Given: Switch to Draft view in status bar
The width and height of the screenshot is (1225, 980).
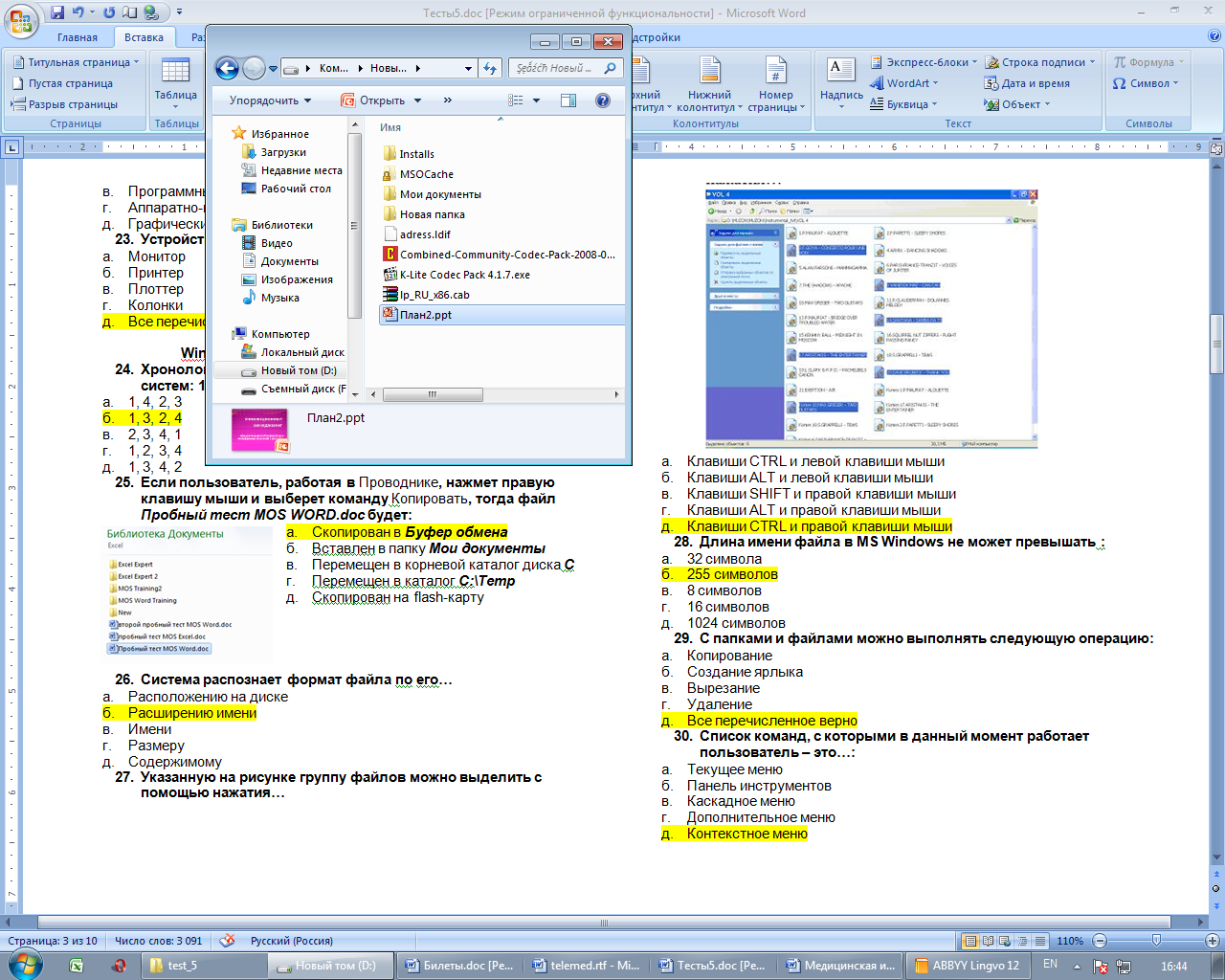Looking at the screenshot, I should click(1039, 941).
